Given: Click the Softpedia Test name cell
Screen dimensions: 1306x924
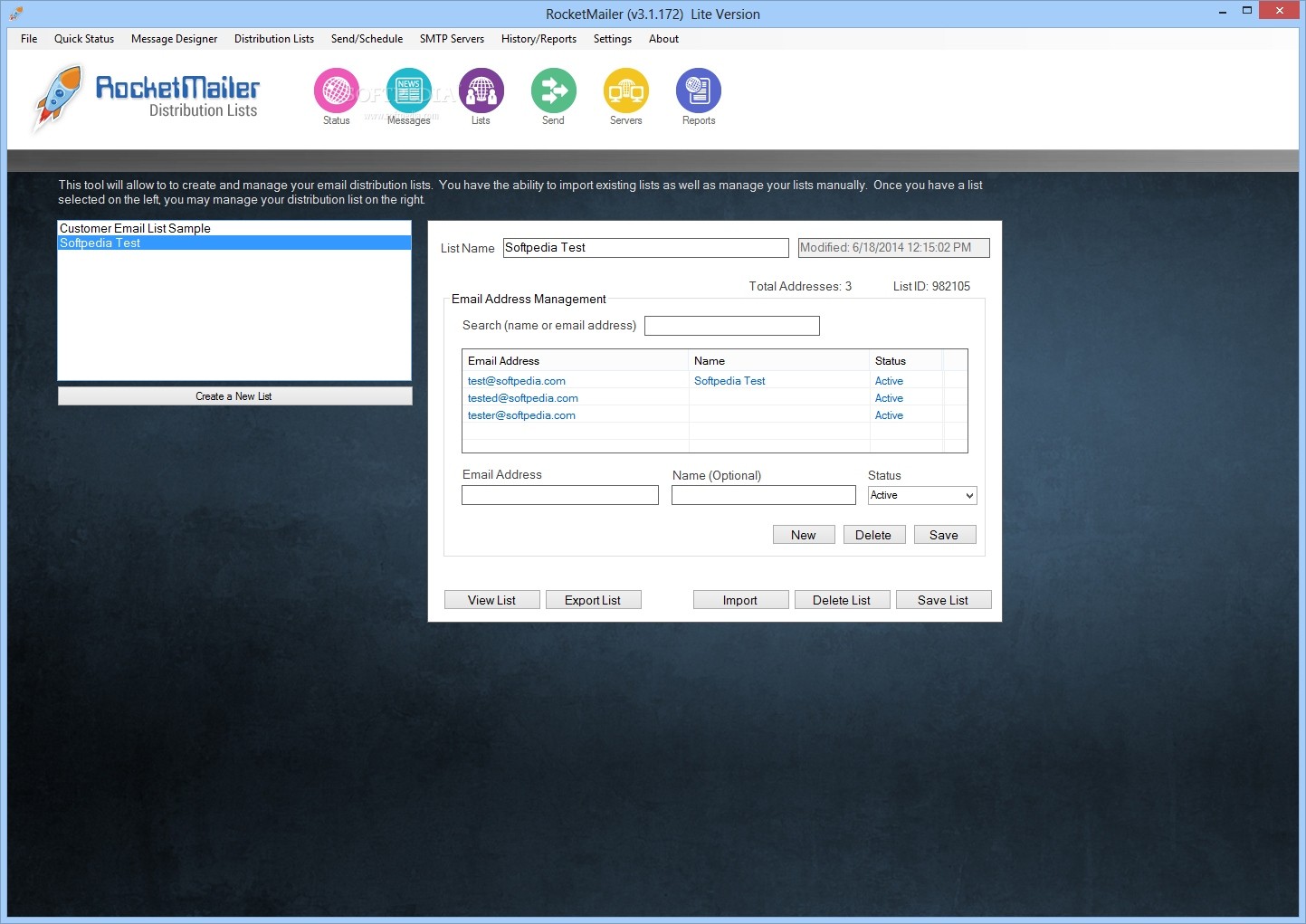Looking at the screenshot, I should pyautogui.click(x=729, y=381).
